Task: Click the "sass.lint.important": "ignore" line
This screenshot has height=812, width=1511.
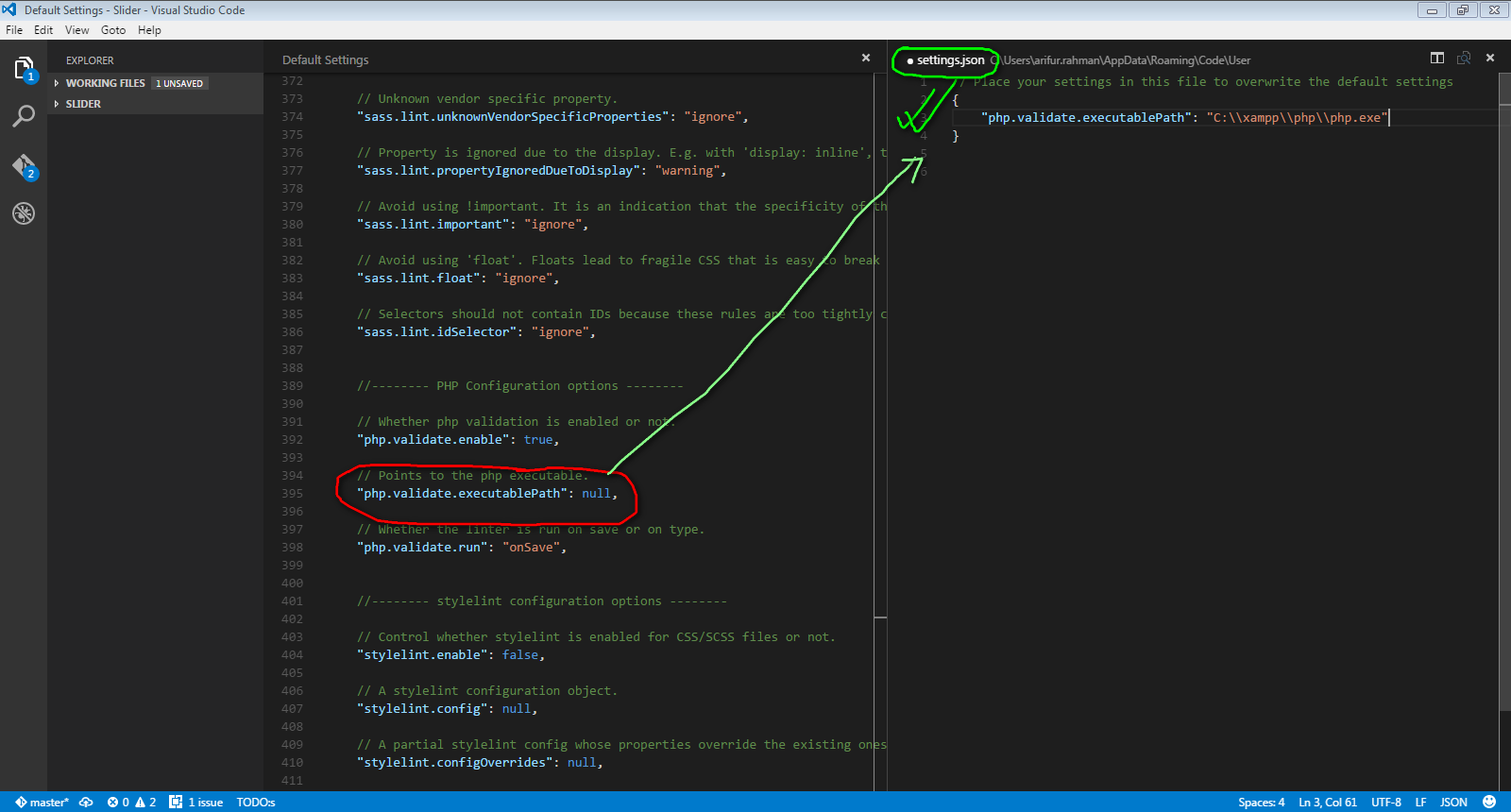Action: (x=472, y=225)
